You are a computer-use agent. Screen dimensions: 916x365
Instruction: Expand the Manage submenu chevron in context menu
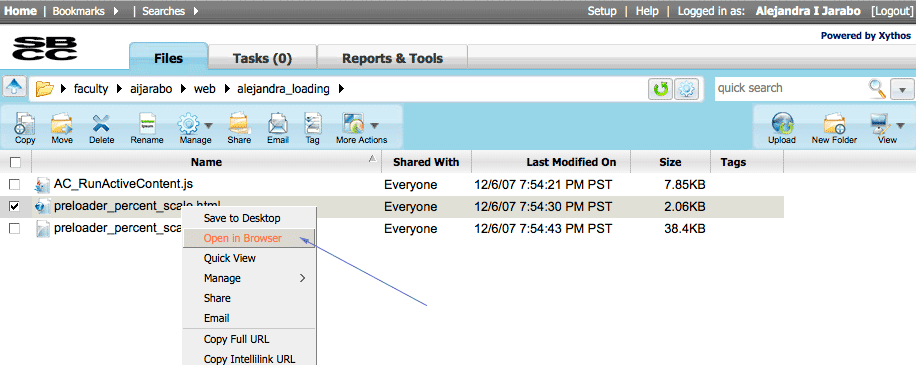303,279
